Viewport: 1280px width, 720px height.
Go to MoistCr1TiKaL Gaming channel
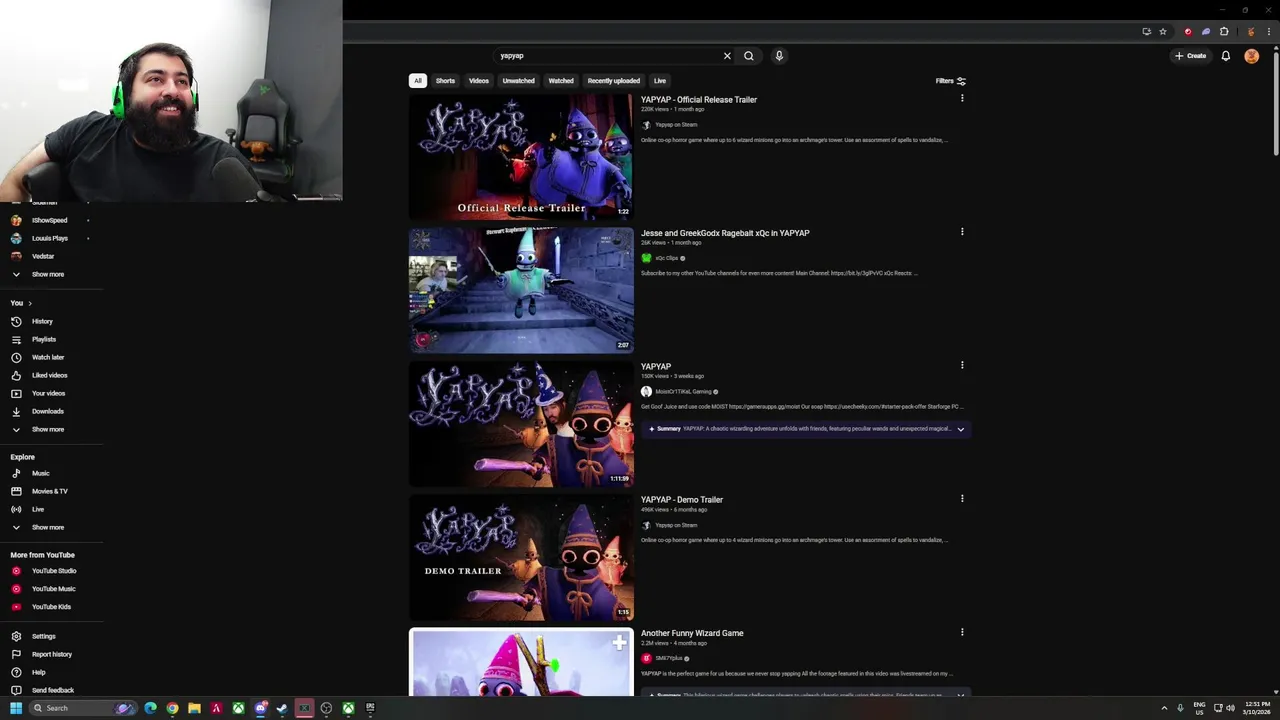coord(683,392)
